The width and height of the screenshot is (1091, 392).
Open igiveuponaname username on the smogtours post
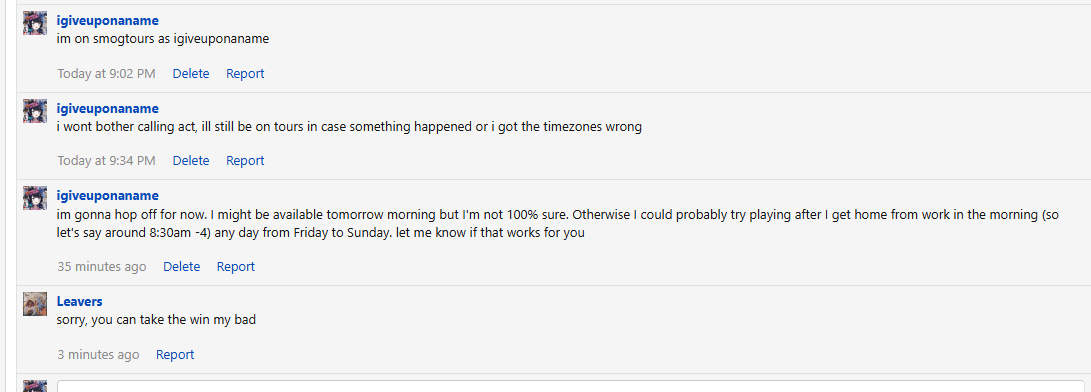[108, 21]
